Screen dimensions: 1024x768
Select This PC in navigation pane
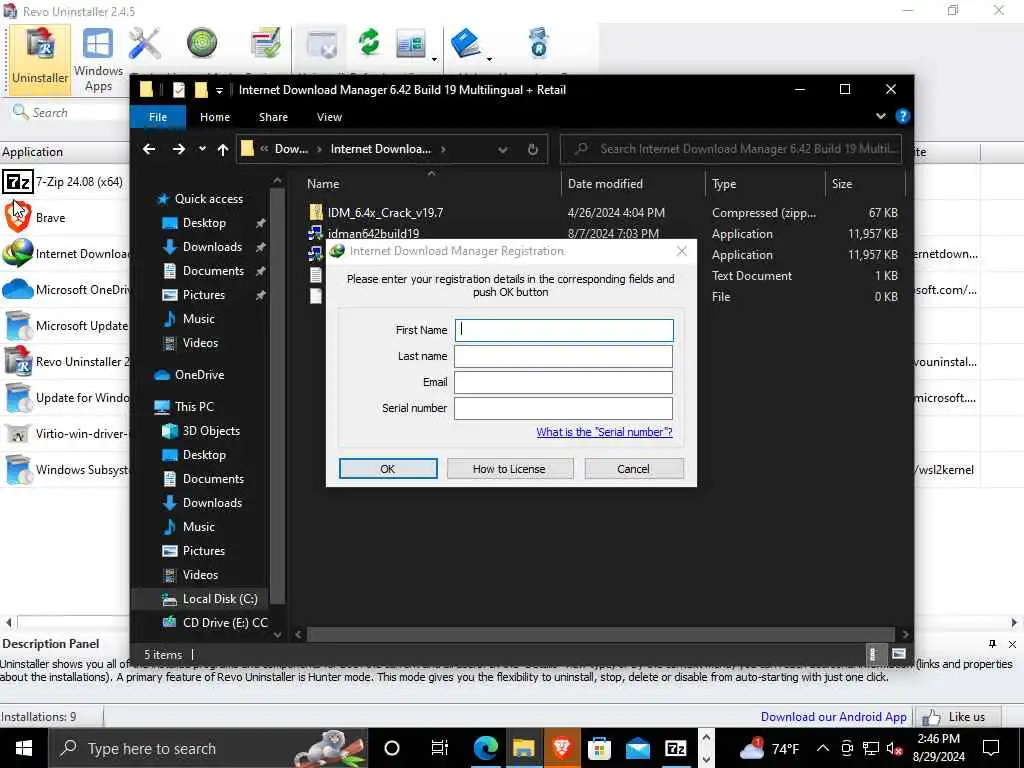click(x=193, y=406)
